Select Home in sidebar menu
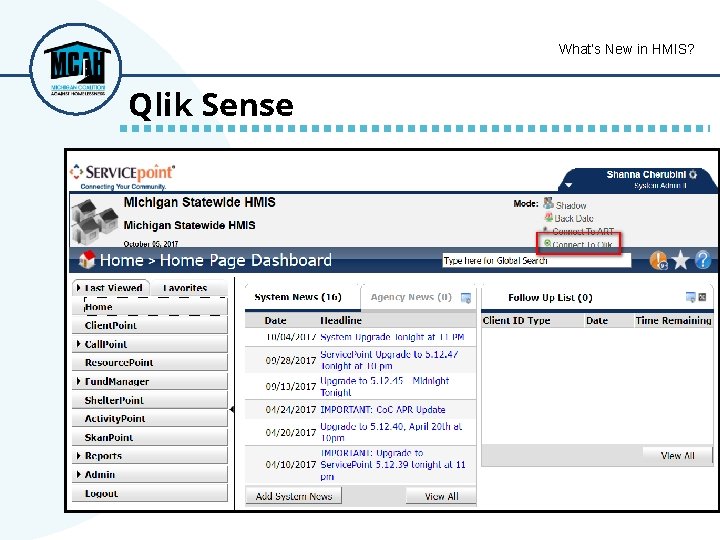720x540 pixels. point(150,306)
